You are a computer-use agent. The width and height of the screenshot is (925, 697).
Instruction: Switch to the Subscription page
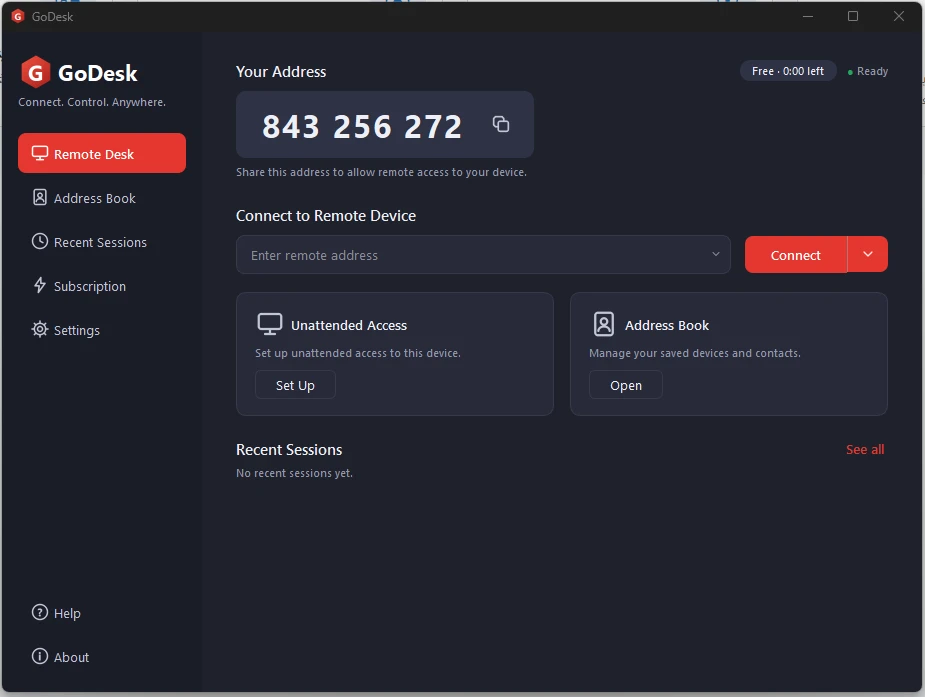pyautogui.click(x=102, y=286)
